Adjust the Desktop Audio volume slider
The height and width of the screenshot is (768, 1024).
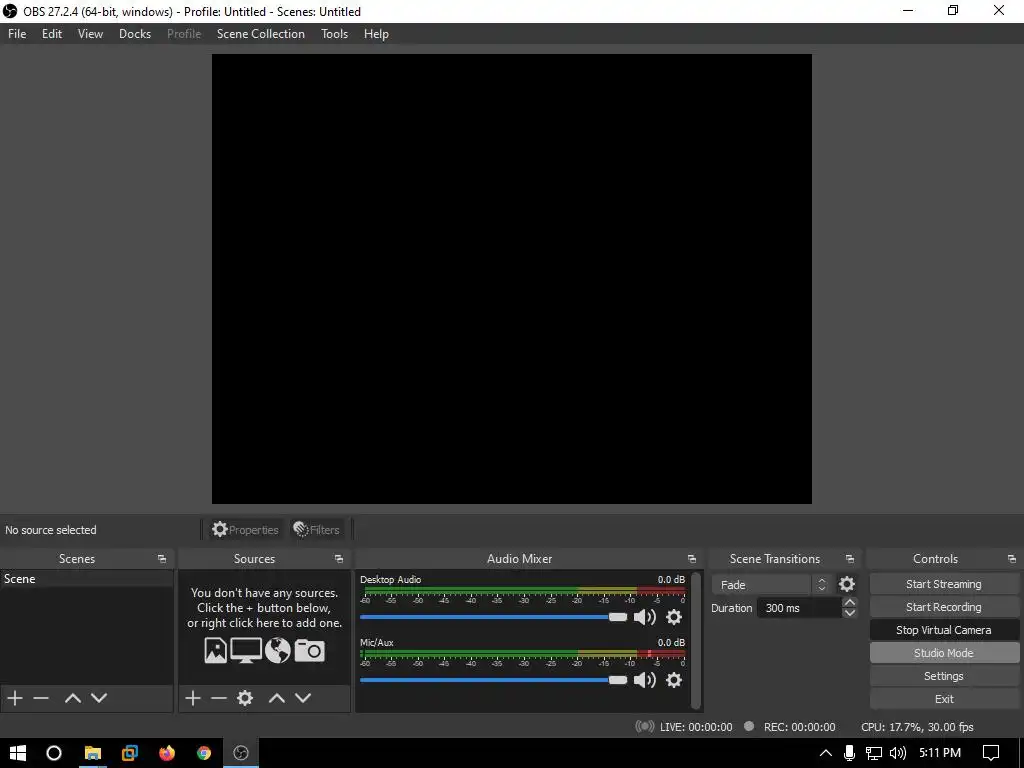(x=493, y=617)
